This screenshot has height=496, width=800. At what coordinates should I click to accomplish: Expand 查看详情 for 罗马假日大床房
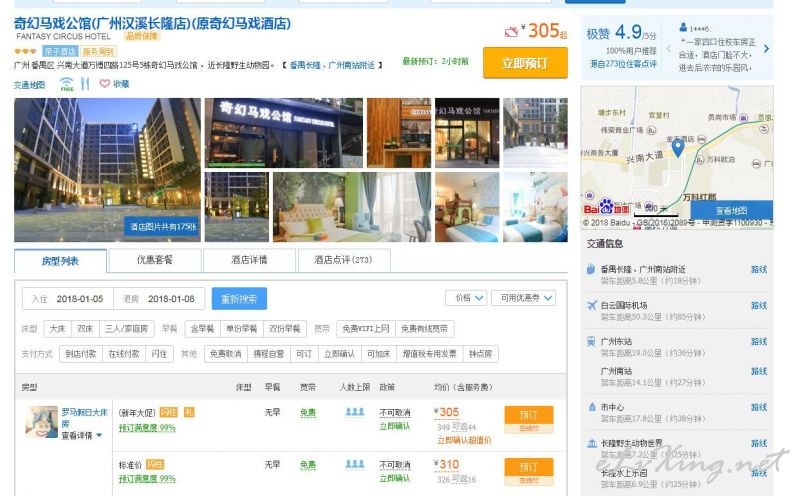(x=82, y=435)
